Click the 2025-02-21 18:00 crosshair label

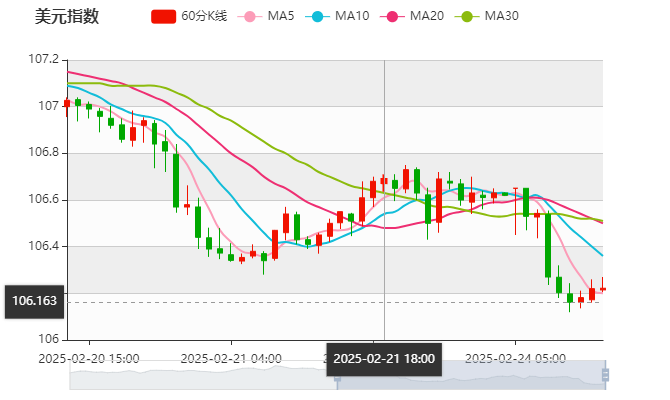(384, 359)
